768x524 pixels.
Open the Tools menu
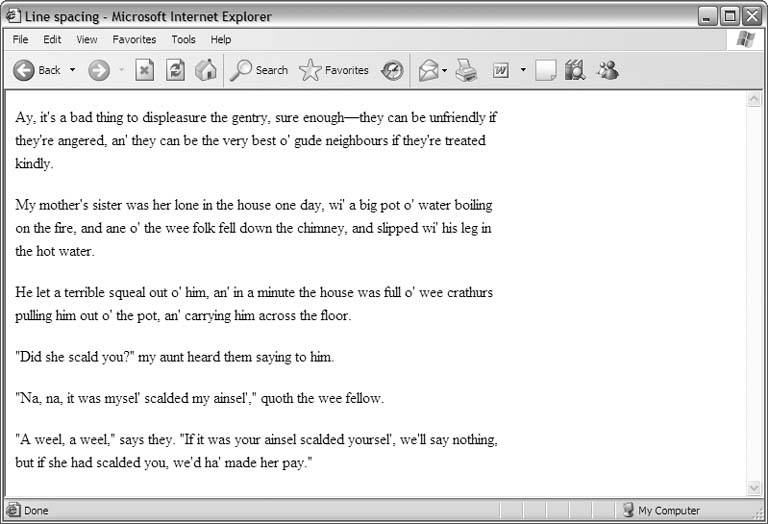click(x=183, y=40)
